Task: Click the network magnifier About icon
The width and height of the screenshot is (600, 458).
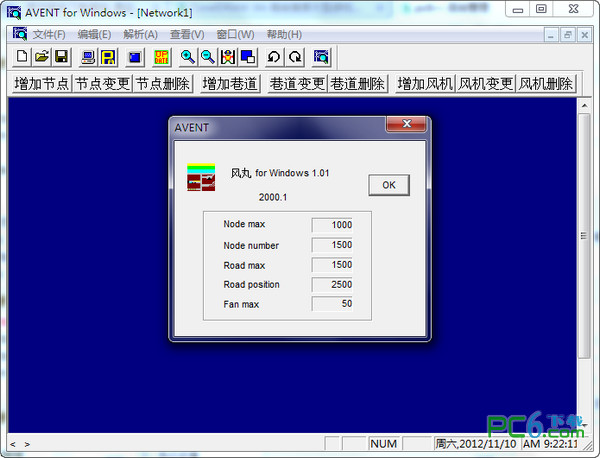Action: 321,57
